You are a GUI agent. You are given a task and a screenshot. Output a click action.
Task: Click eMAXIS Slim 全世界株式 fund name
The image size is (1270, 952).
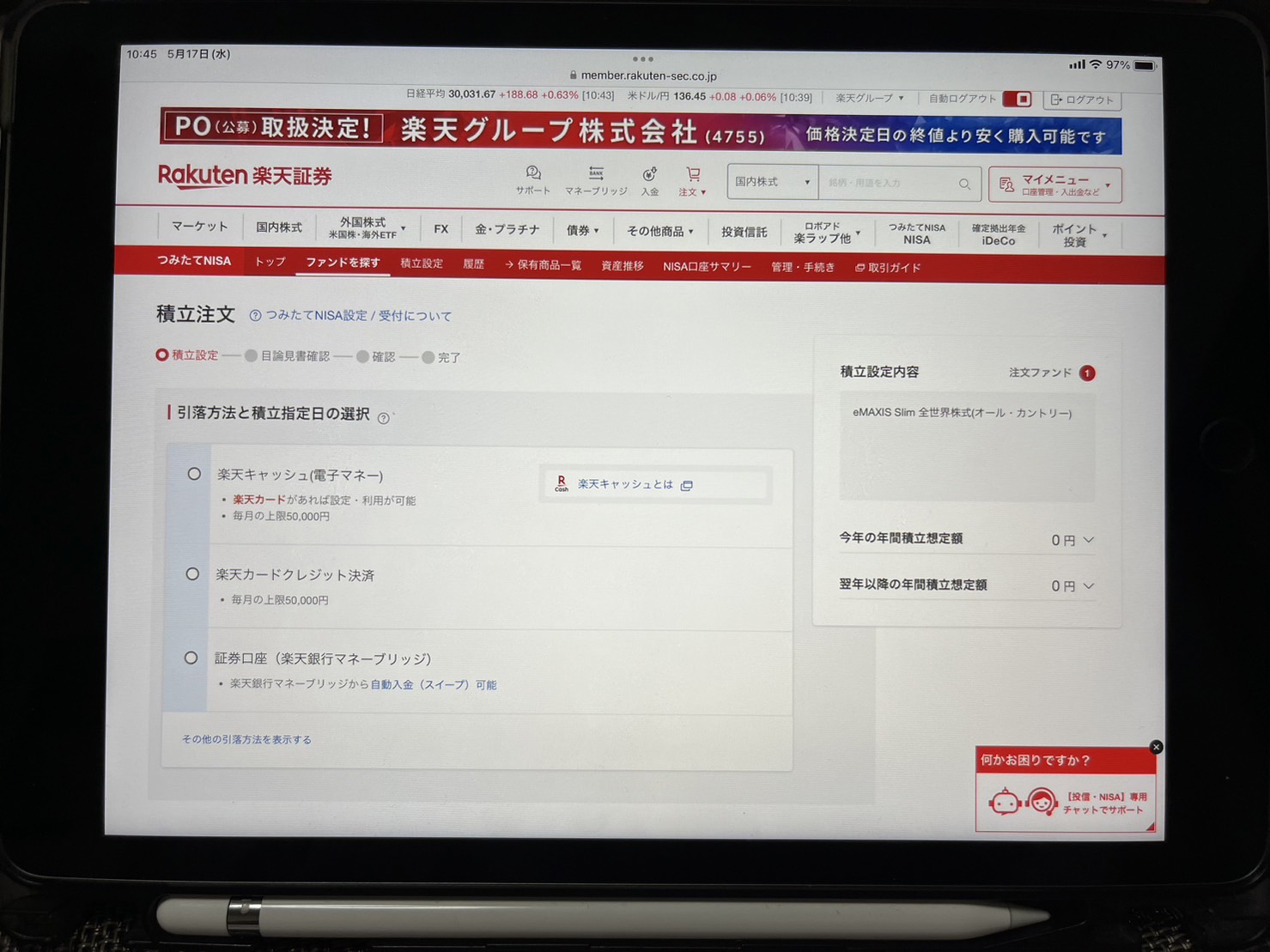(962, 413)
